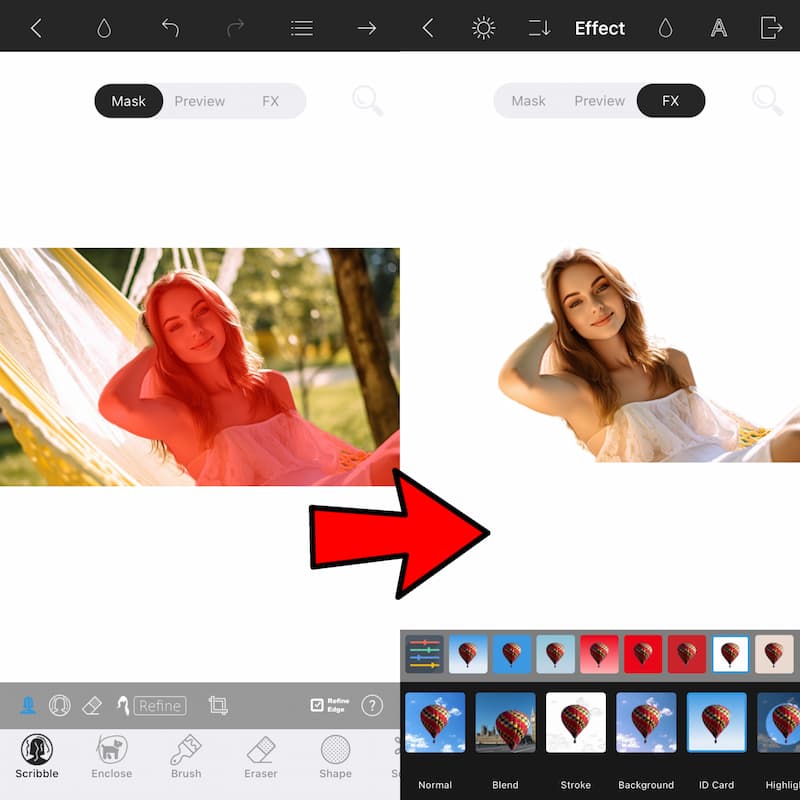Choose the Enclose selection tool

[111, 755]
